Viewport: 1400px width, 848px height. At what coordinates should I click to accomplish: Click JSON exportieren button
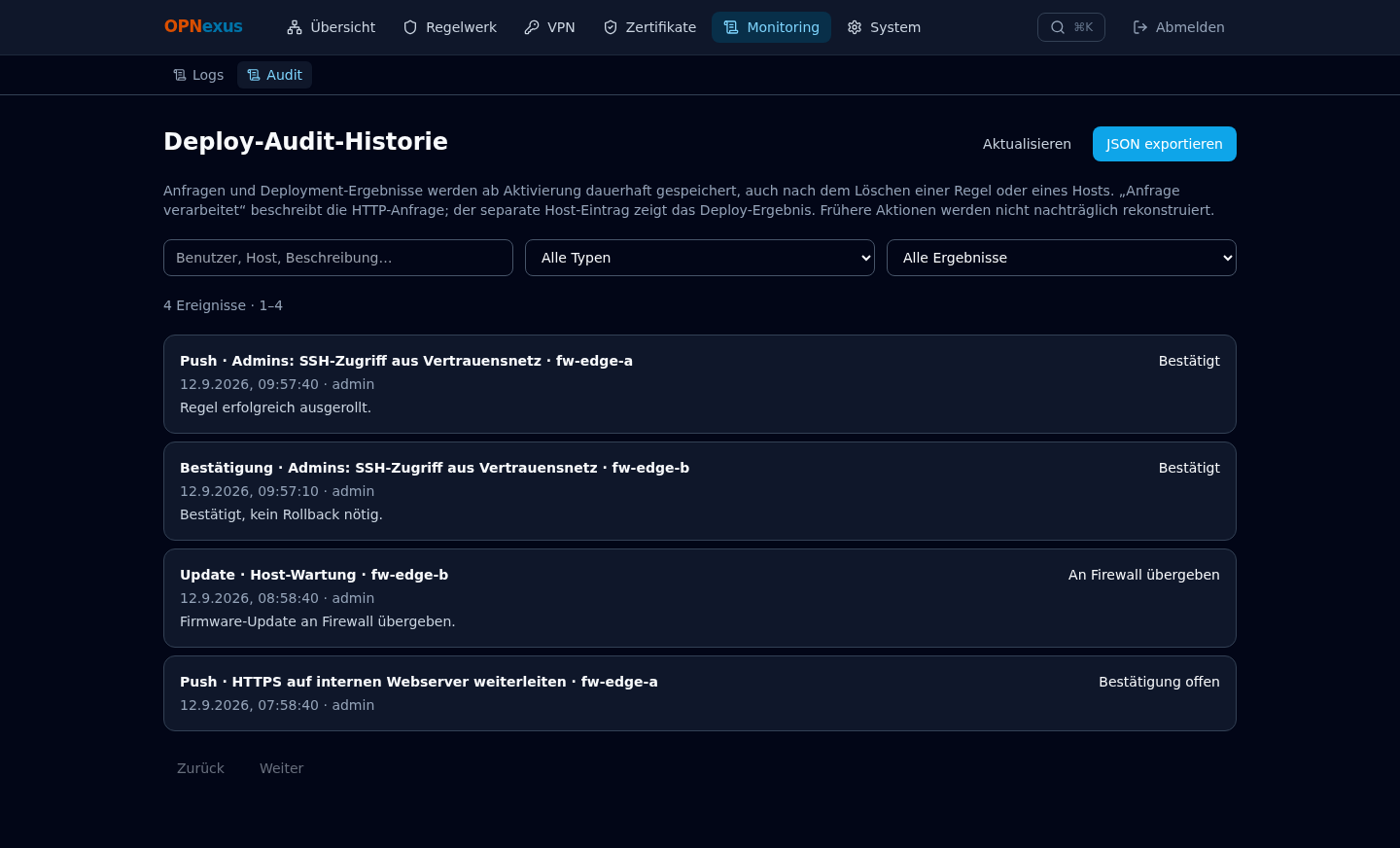[x=1165, y=144]
